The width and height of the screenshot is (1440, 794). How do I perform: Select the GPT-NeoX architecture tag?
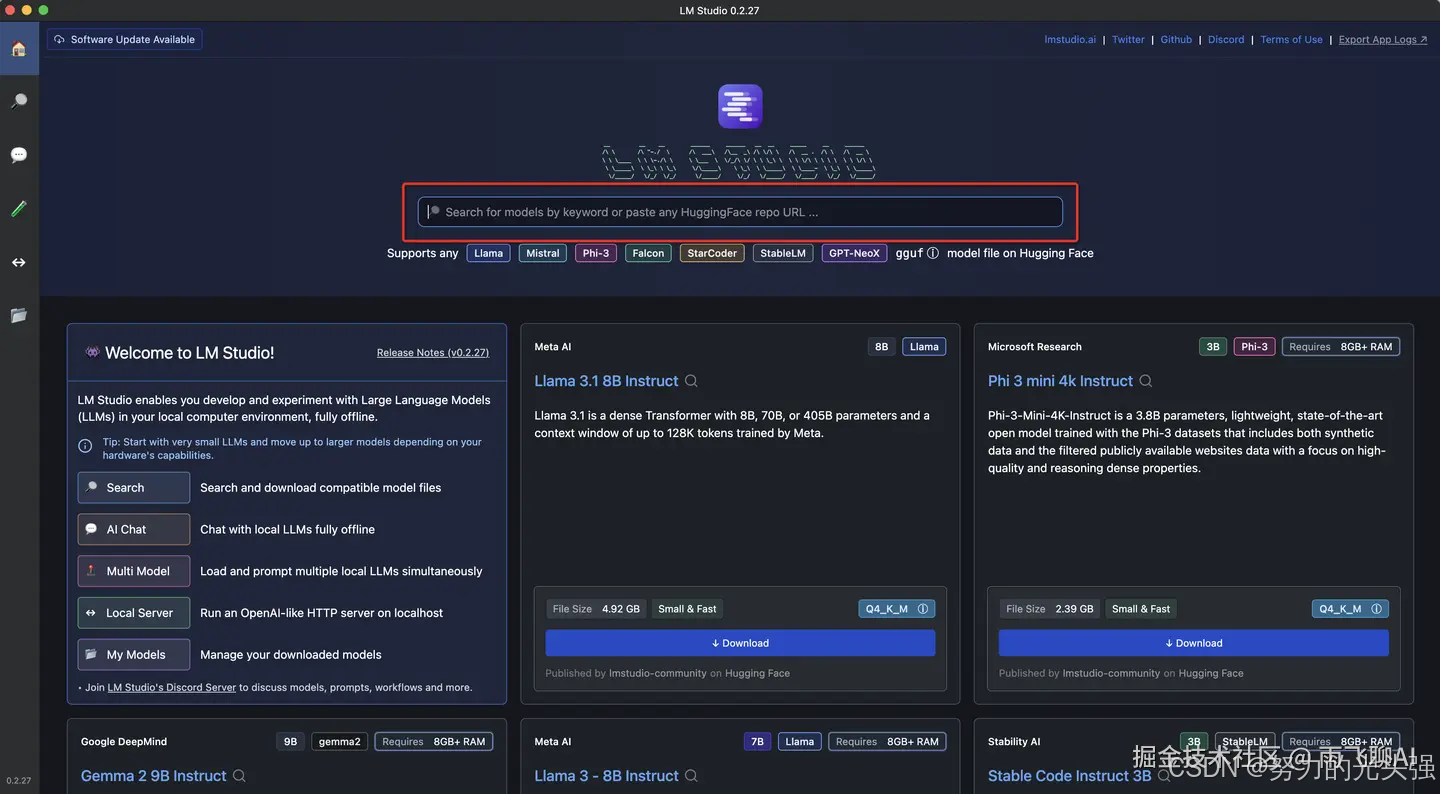pos(854,253)
